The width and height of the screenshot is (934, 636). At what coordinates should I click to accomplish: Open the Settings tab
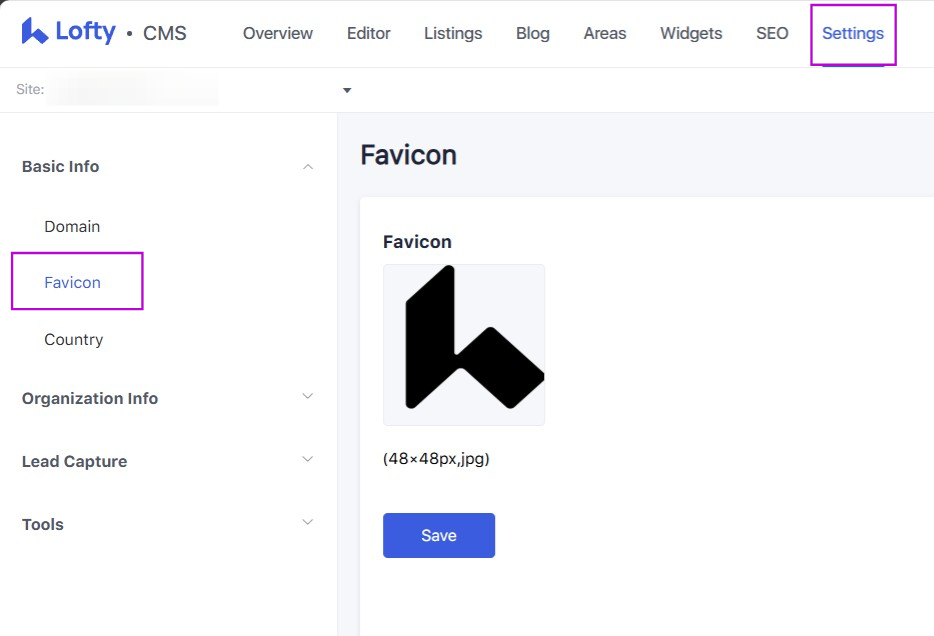(x=852, y=34)
